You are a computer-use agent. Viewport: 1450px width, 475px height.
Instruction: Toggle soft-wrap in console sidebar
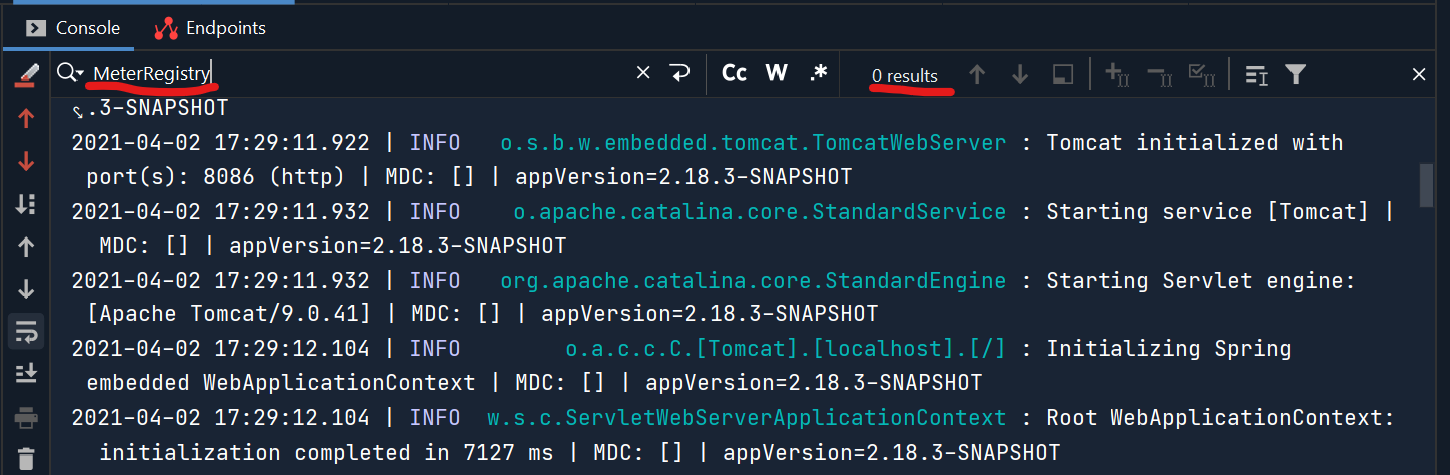26,330
